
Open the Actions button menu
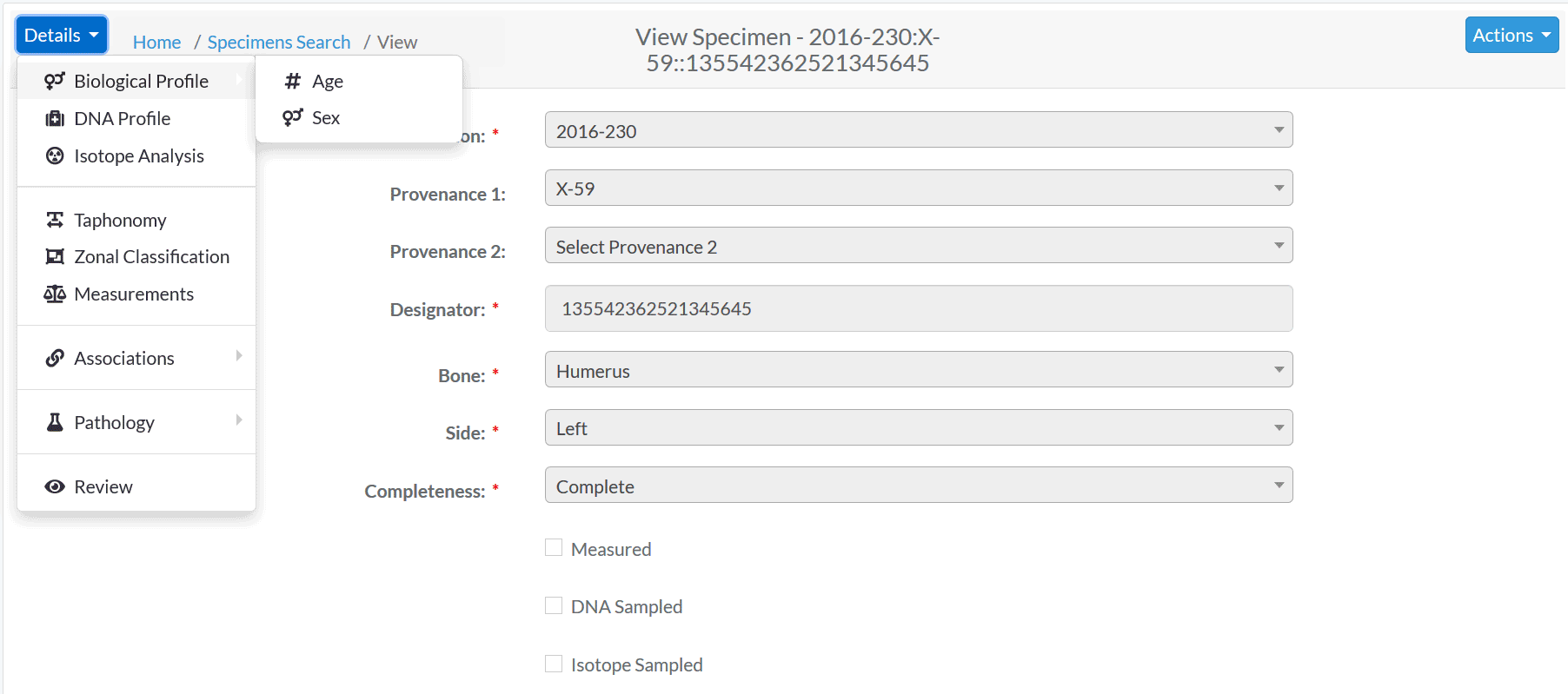tap(1512, 35)
